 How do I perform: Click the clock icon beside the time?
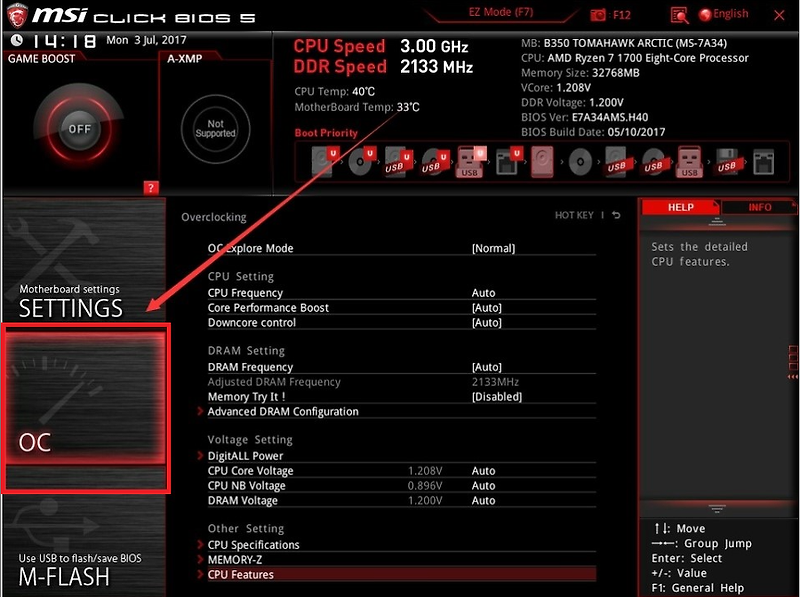[16, 40]
